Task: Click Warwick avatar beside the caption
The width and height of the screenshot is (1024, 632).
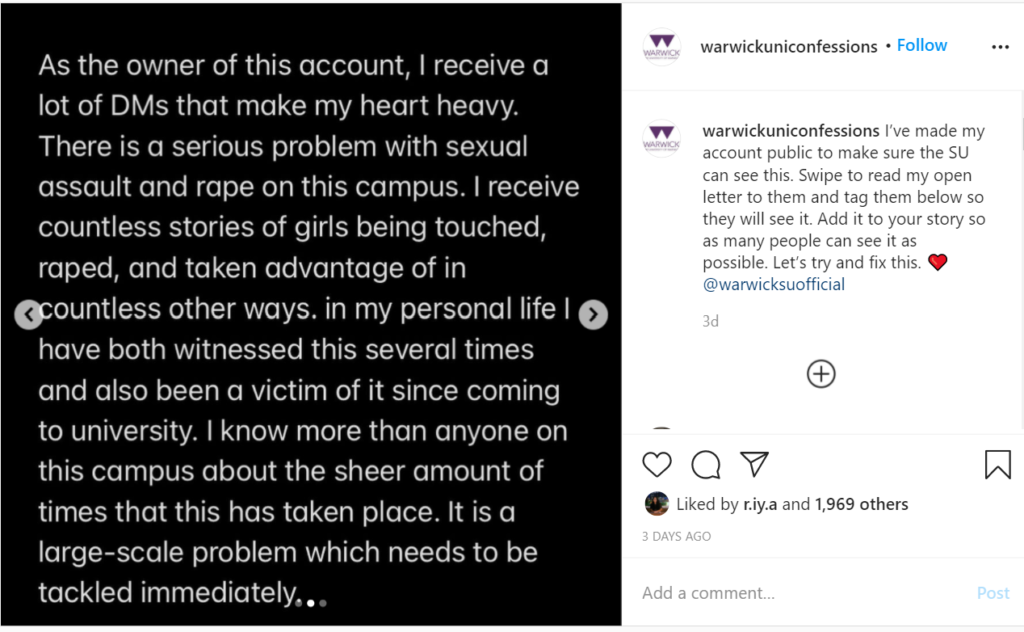Action: coord(662,138)
